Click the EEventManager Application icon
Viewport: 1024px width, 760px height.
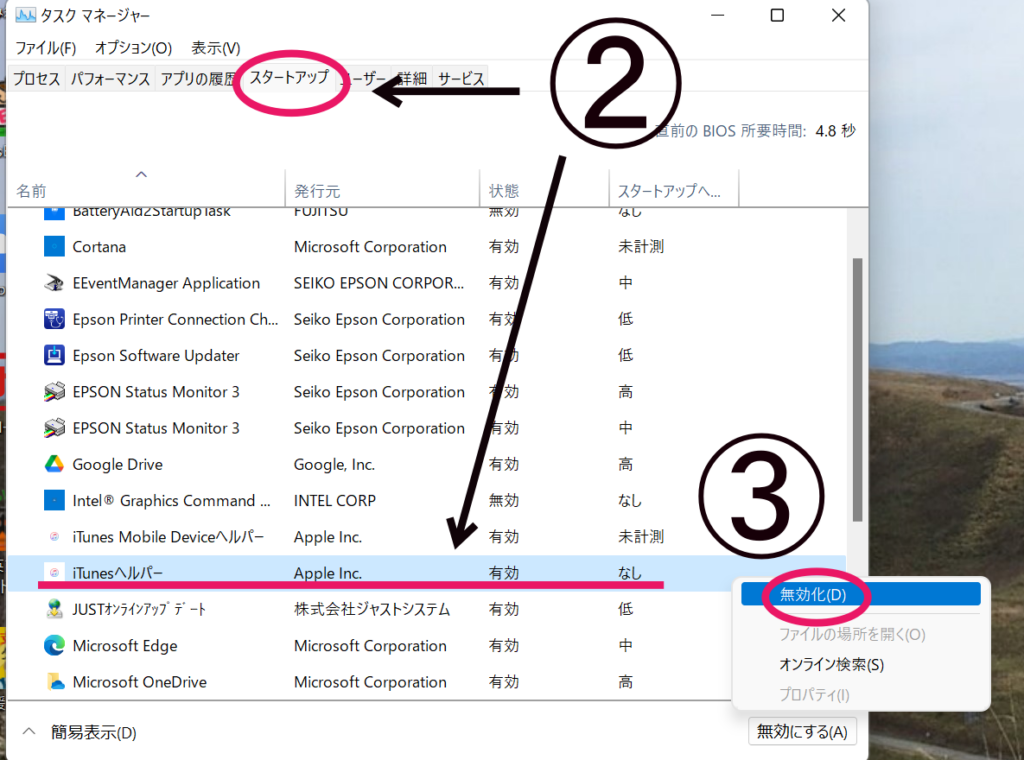pyautogui.click(x=54, y=283)
